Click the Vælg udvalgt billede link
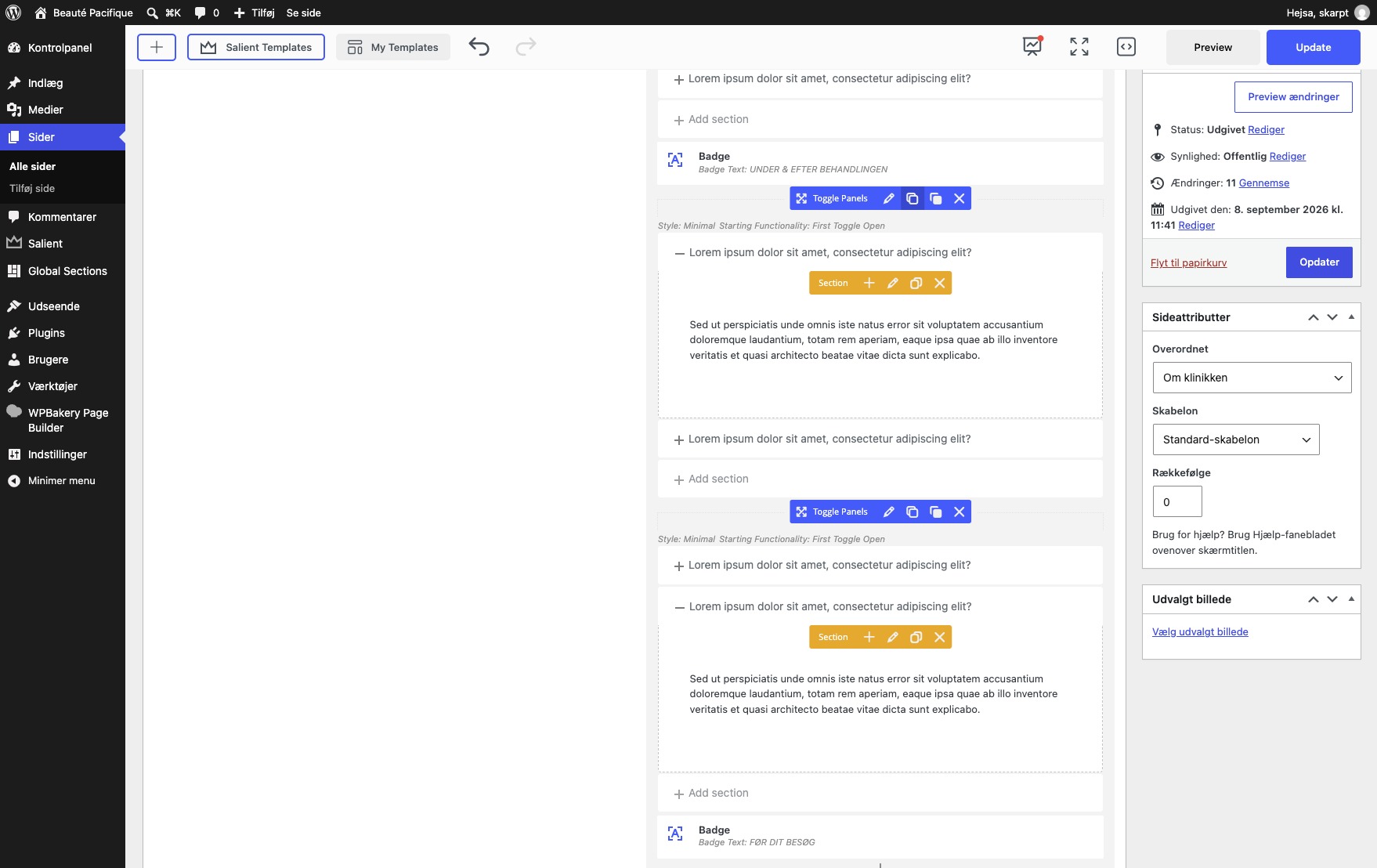This screenshot has width=1377, height=868. point(1200,631)
